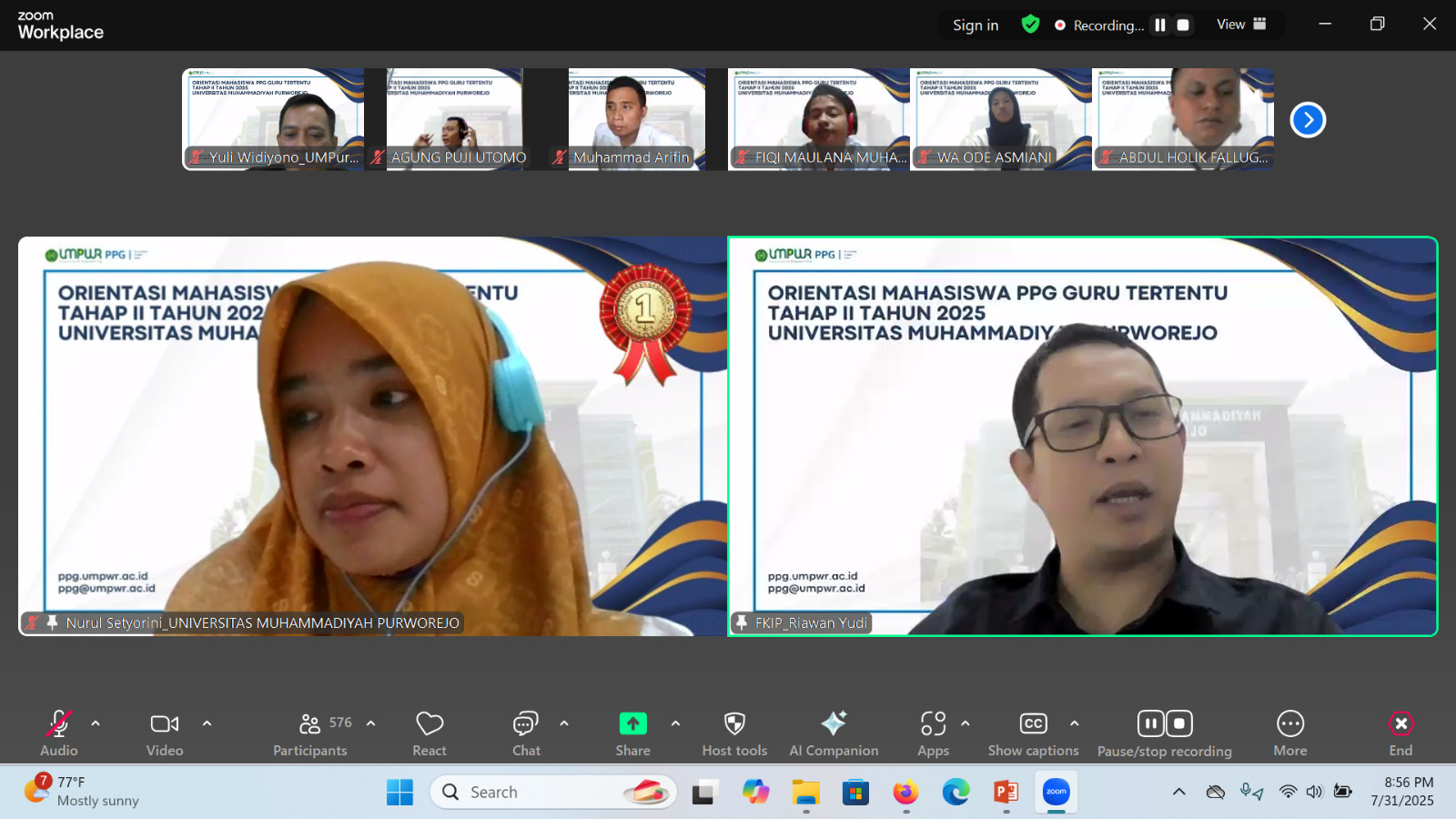Open Firefox from taskbar

pos(905,793)
